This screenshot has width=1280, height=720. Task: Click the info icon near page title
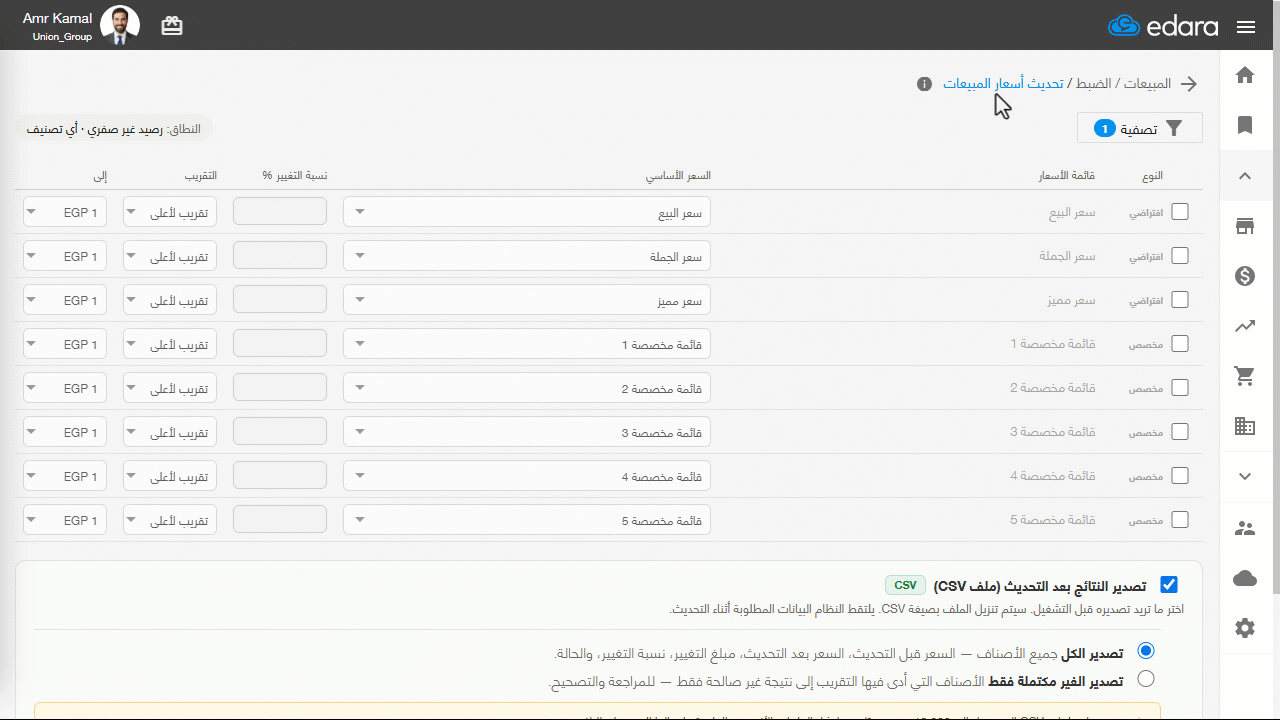pyautogui.click(x=924, y=84)
